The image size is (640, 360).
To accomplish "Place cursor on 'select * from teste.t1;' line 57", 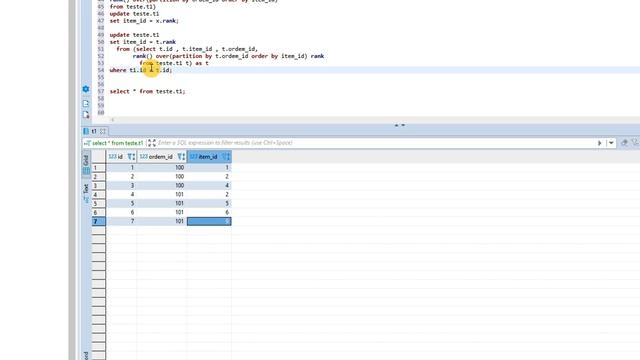I will pos(147,91).
